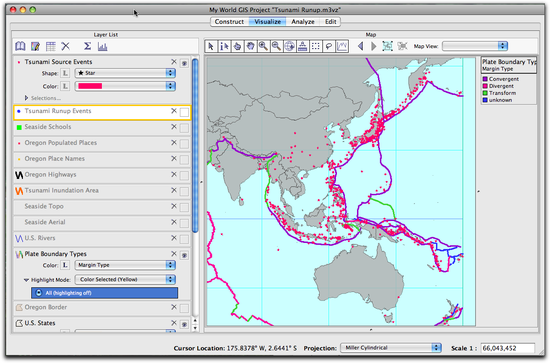Screen dimensions: 550x363
Task: Show the Oregon Place Names layer
Action: click(184, 160)
